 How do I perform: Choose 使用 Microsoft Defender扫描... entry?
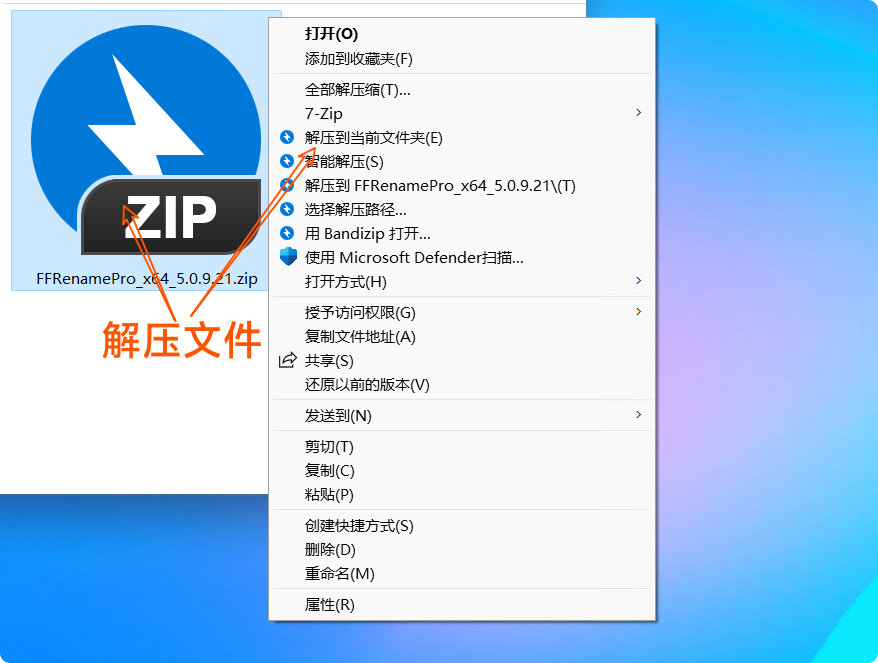tap(414, 258)
